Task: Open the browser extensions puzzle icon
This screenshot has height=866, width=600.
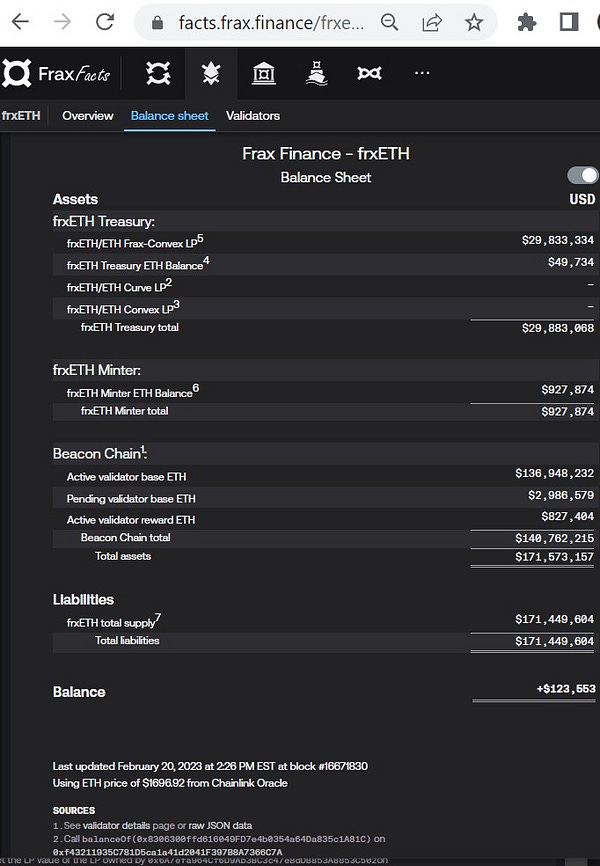Action: (x=527, y=22)
